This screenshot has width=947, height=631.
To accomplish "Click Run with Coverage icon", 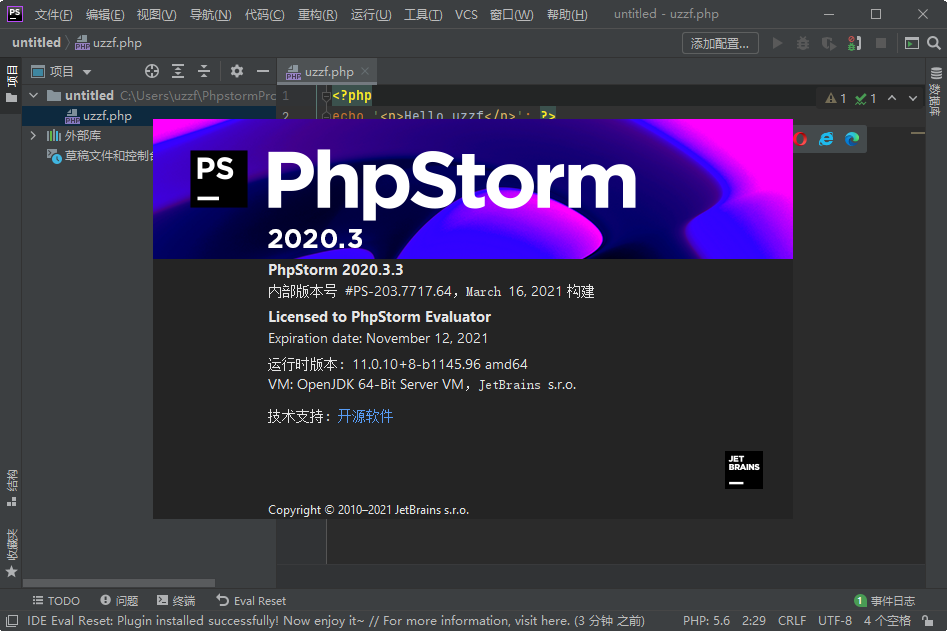I will click(x=829, y=43).
